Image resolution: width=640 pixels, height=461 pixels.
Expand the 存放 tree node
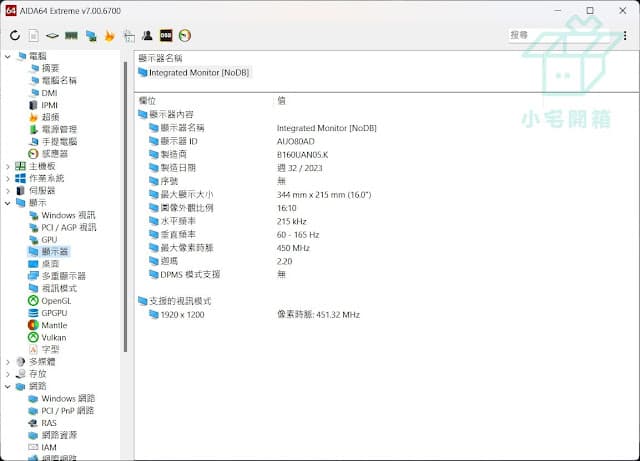pos(7,374)
